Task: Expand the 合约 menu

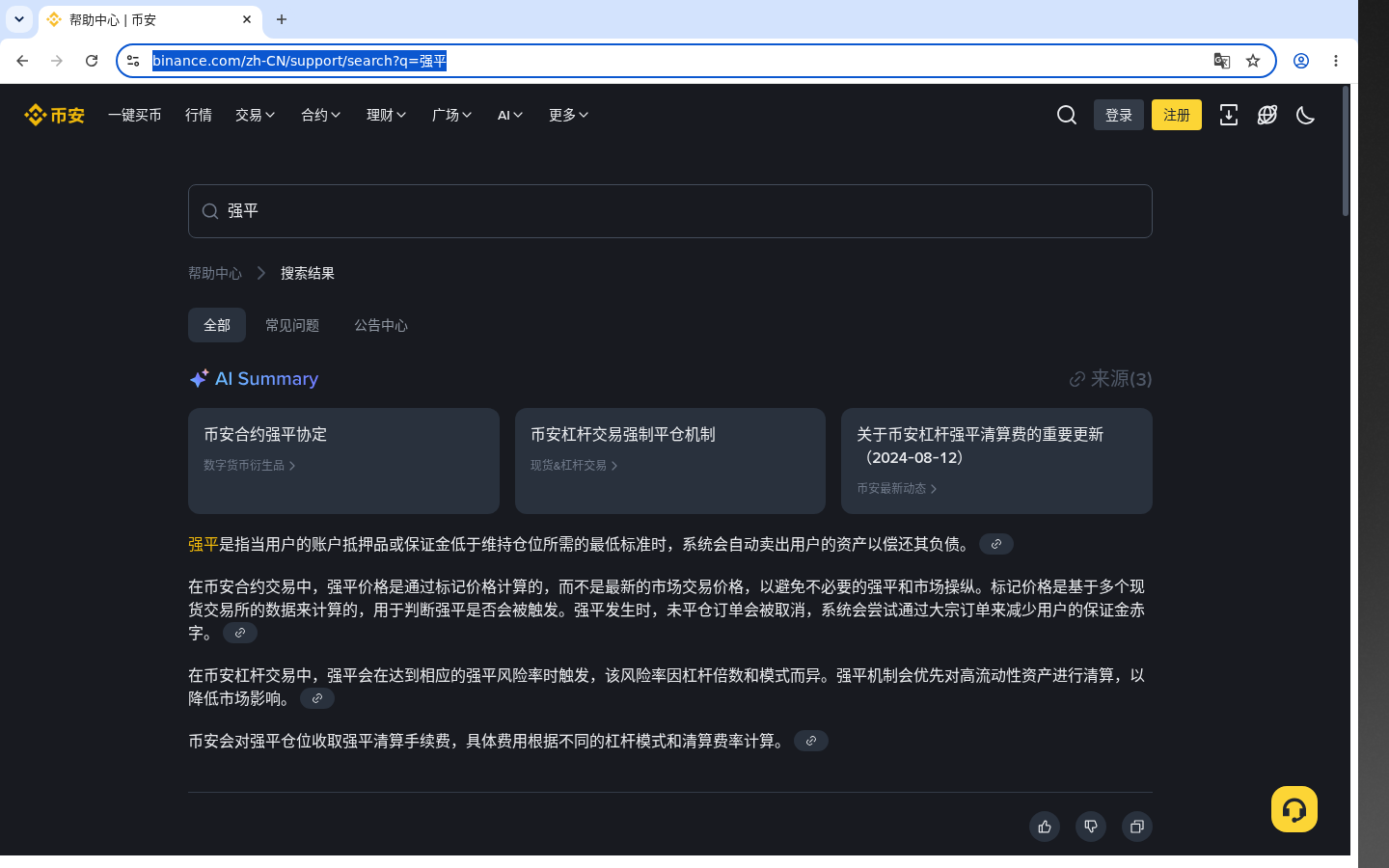Action: coord(321,115)
